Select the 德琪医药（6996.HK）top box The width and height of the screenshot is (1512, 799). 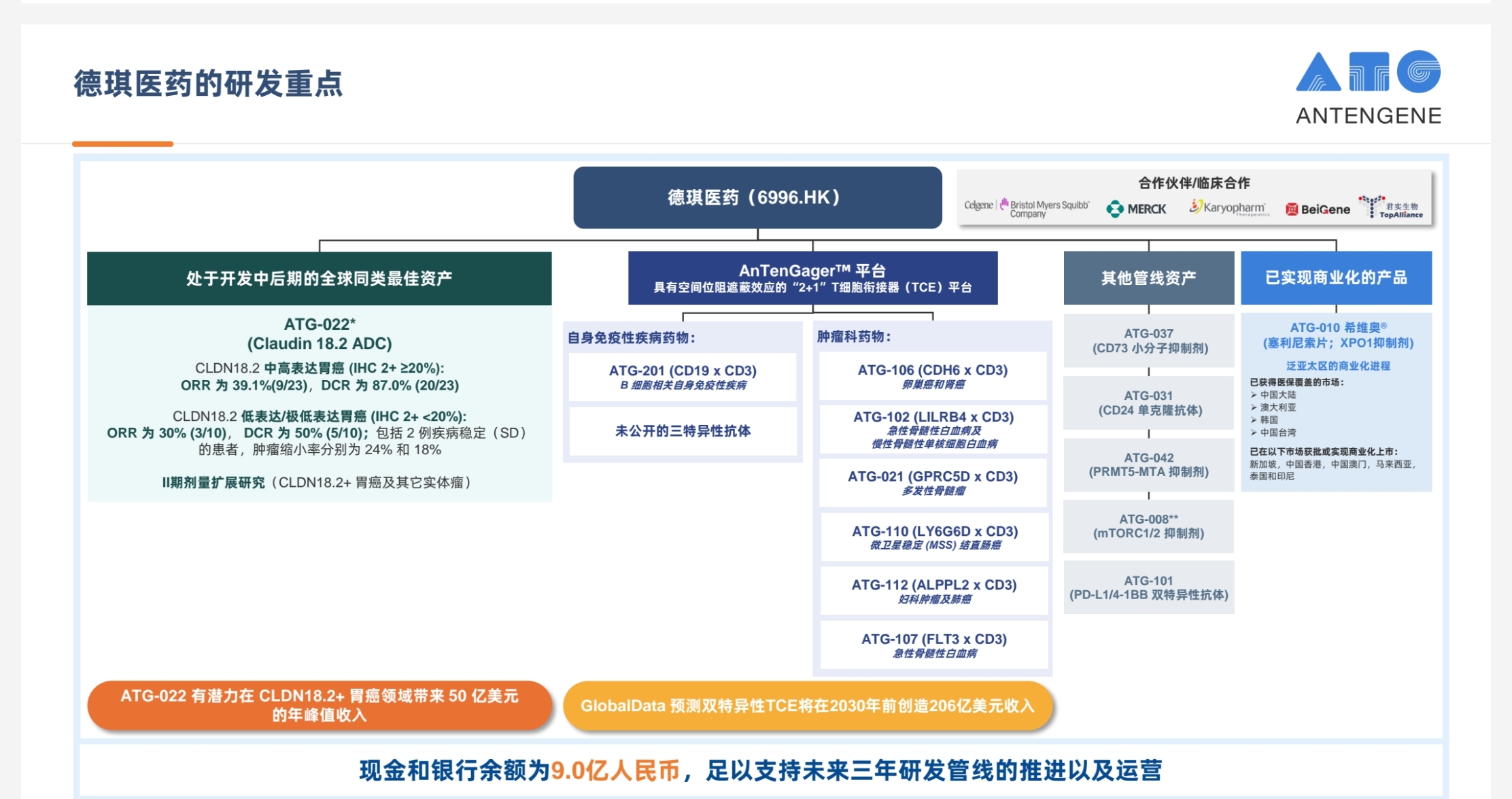(757, 197)
